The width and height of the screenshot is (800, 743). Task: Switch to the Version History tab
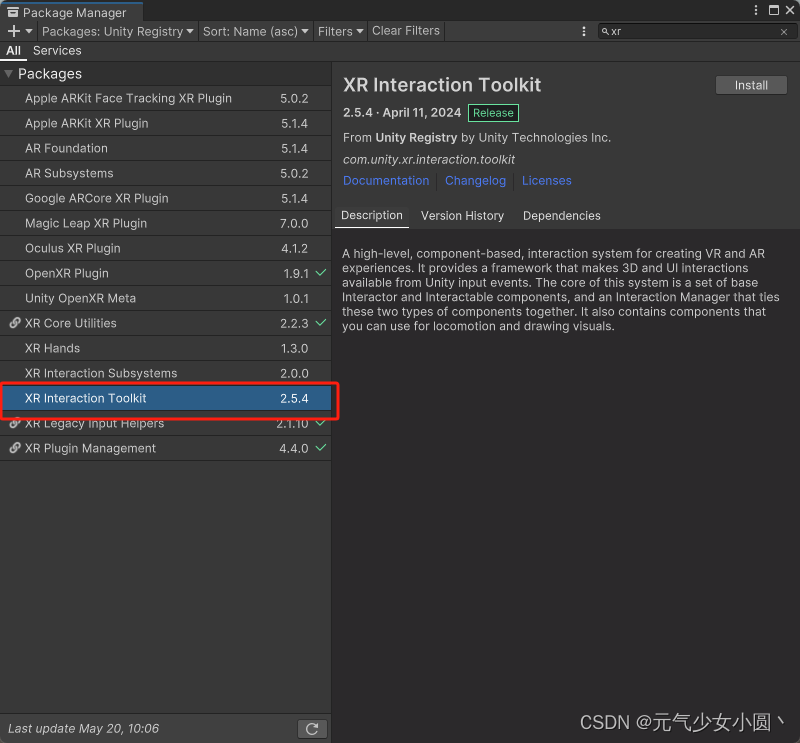tap(462, 216)
